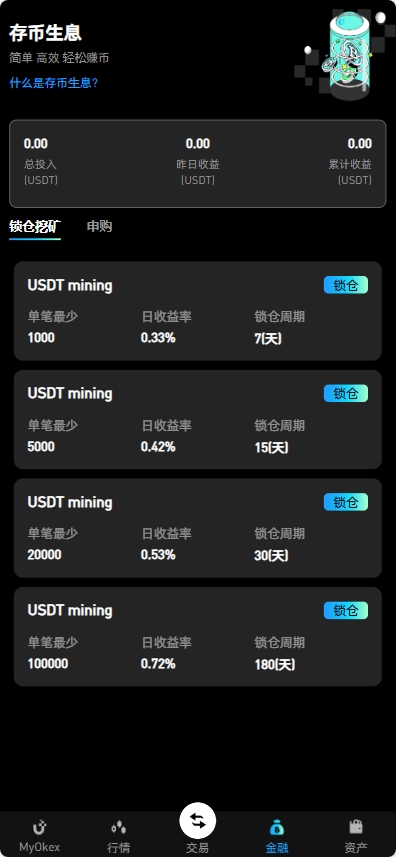The image size is (396, 857).
Task: Tap the 累计收益 cumulative earnings value
Action: click(x=360, y=144)
